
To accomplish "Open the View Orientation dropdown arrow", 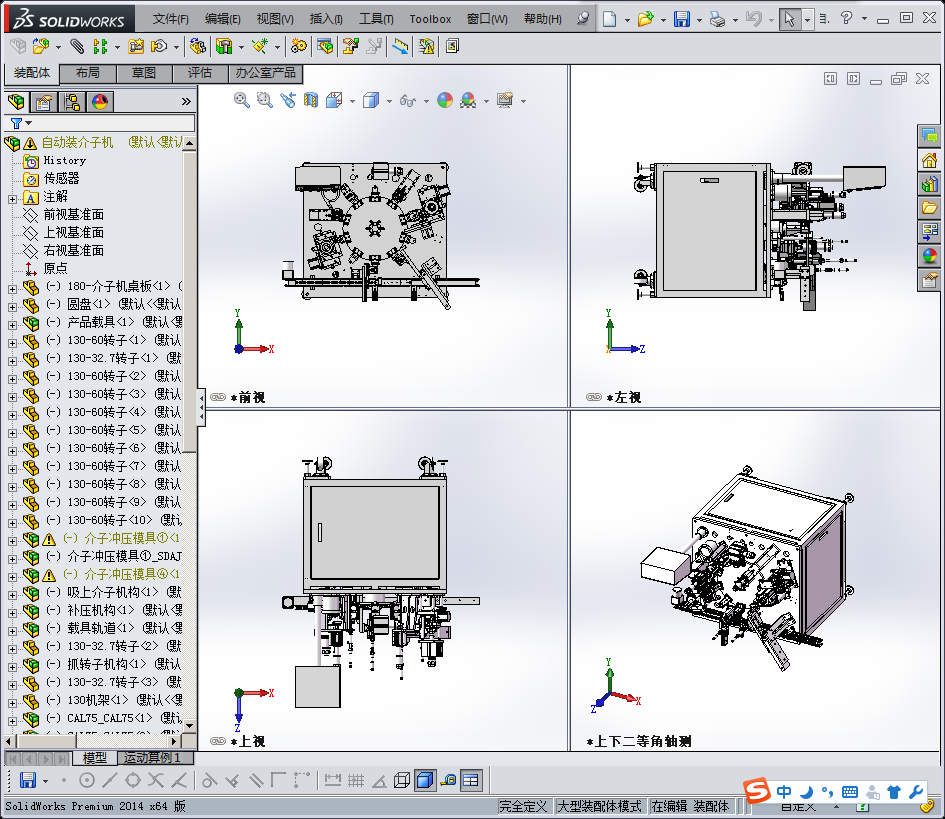I will tap(352, 101).
